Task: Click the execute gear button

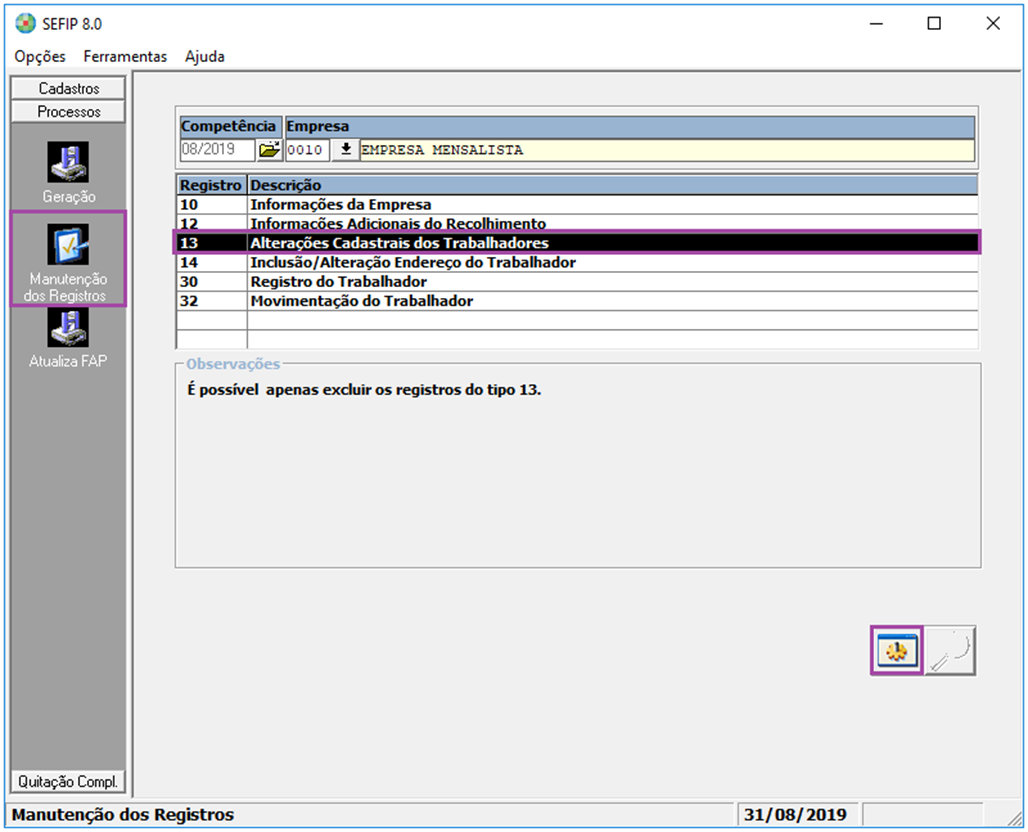Action: click(x=896, y=650)
